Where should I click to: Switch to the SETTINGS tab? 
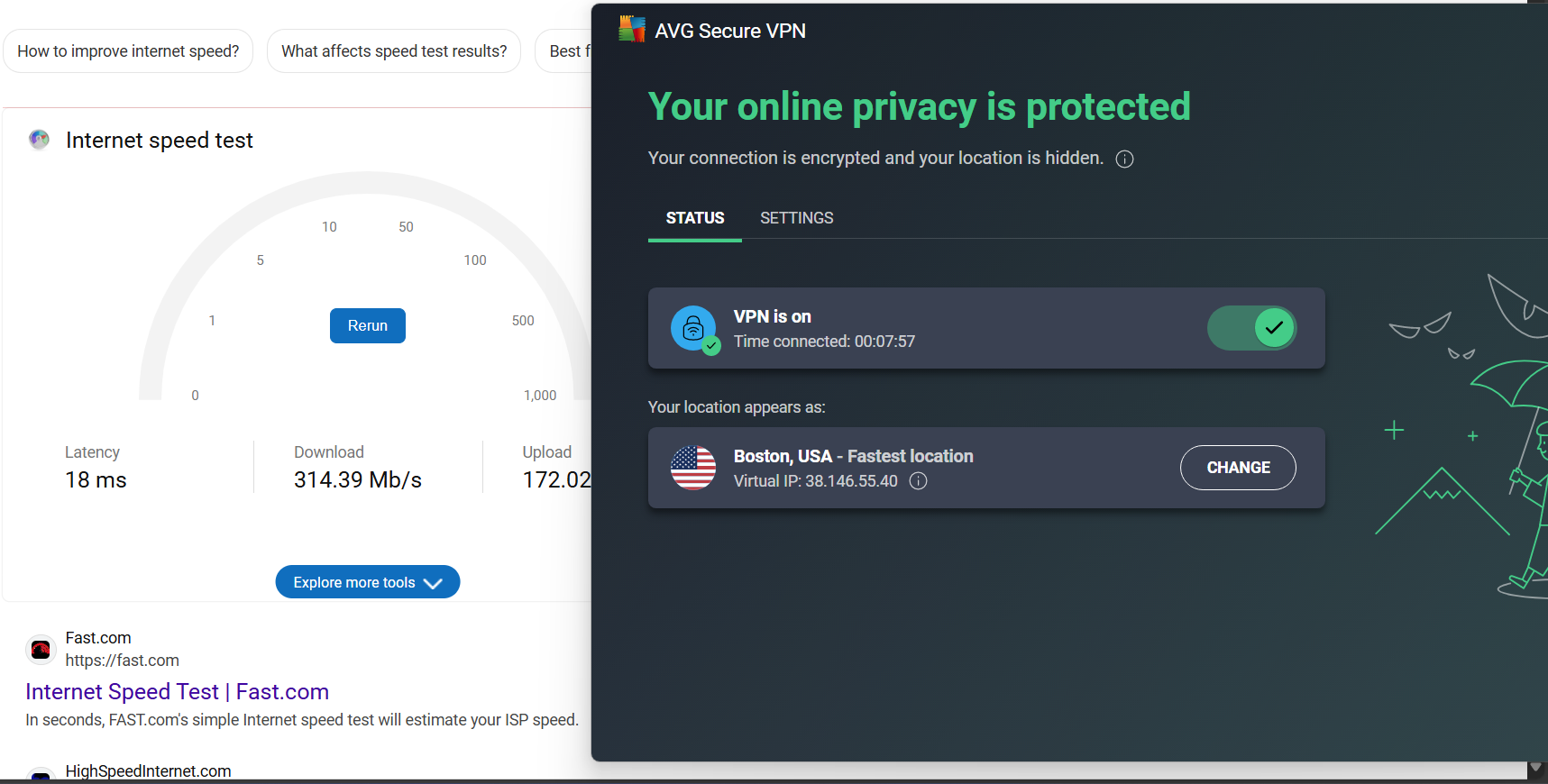(x=796, y=218)
